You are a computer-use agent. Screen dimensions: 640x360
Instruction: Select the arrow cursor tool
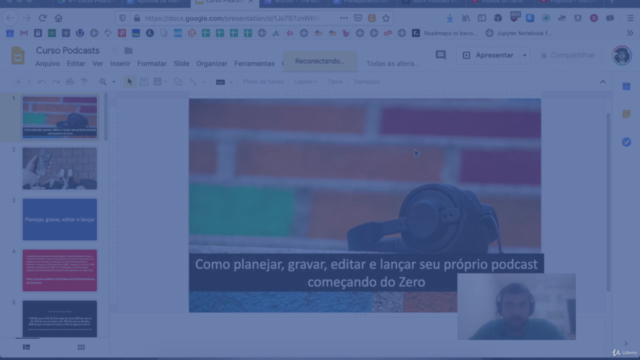pyautogui.click(x=129, y=82)
